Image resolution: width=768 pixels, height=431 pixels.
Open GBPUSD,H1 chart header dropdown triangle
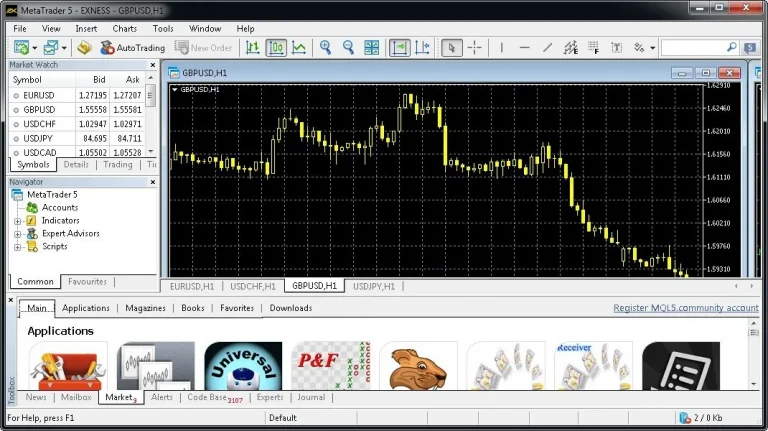coord(175,89)
